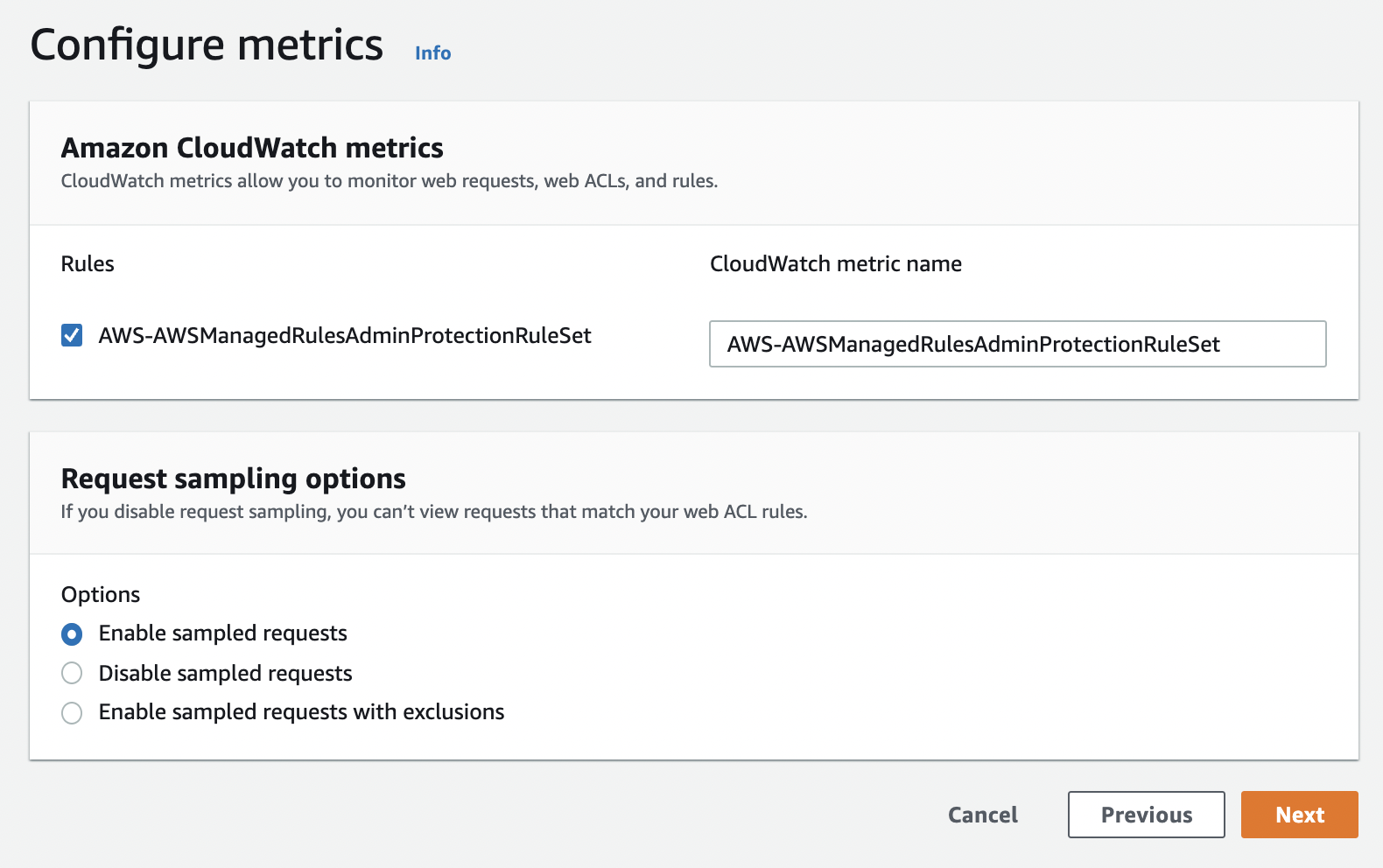Proceed with the orange Next button
The width and height of the screenshot is (1383, 868).
1299,815
